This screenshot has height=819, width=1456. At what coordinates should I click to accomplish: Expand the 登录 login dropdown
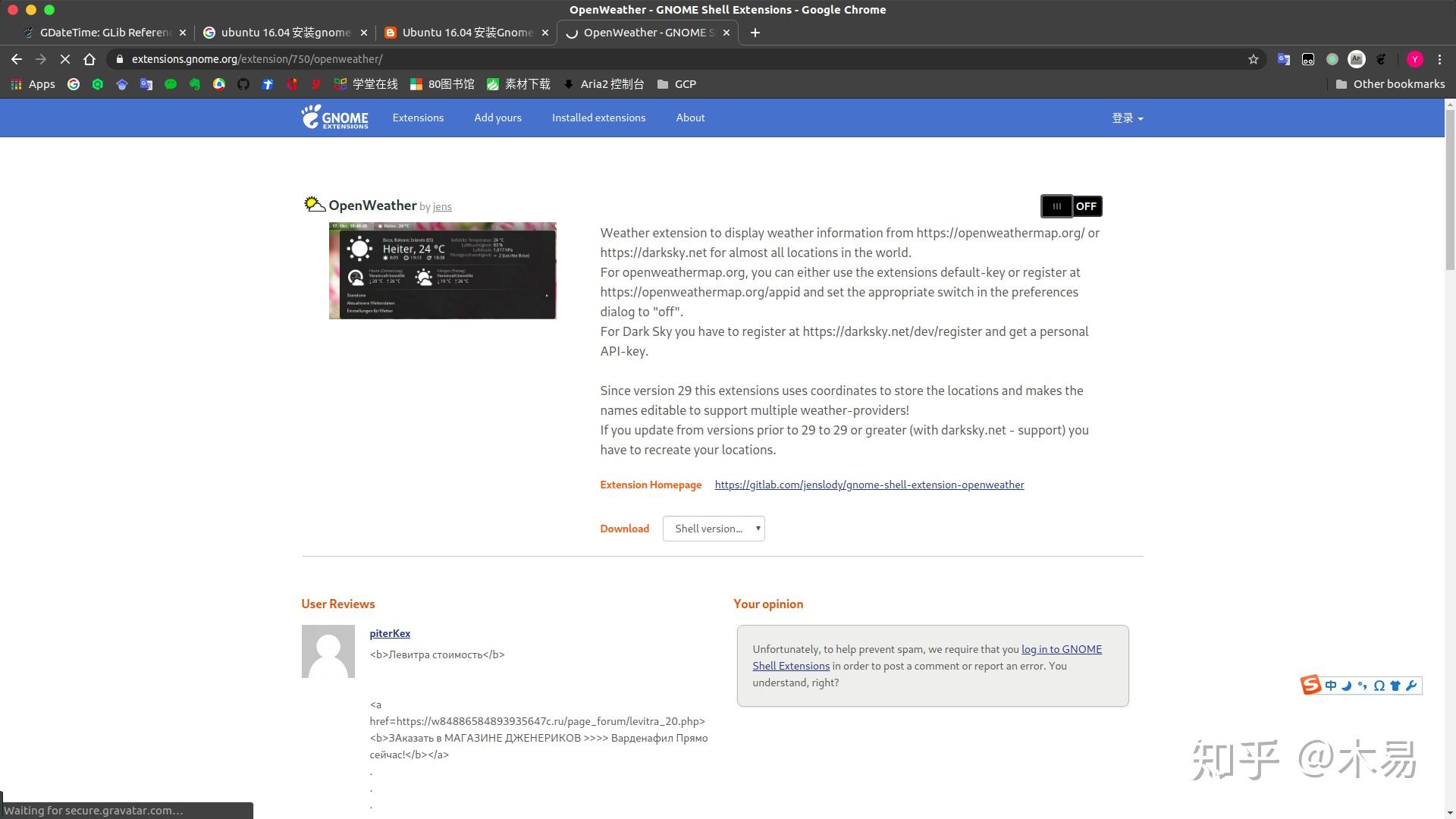coord(1128,118)
